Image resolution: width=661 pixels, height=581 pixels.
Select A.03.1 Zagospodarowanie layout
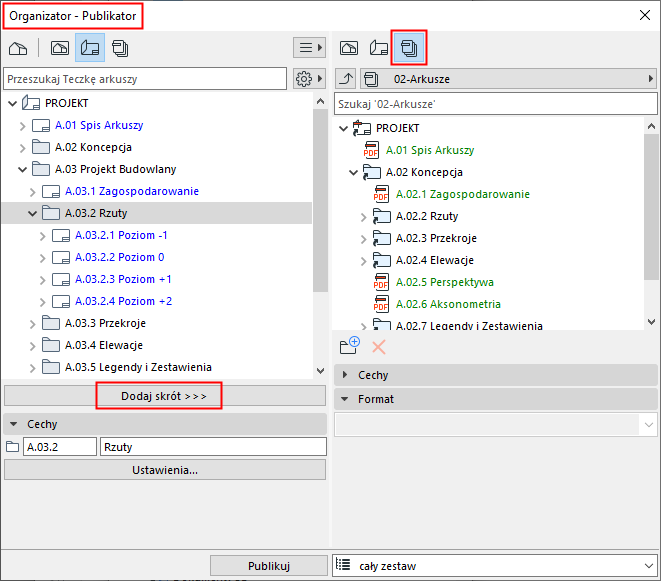[x=132, y=191]
